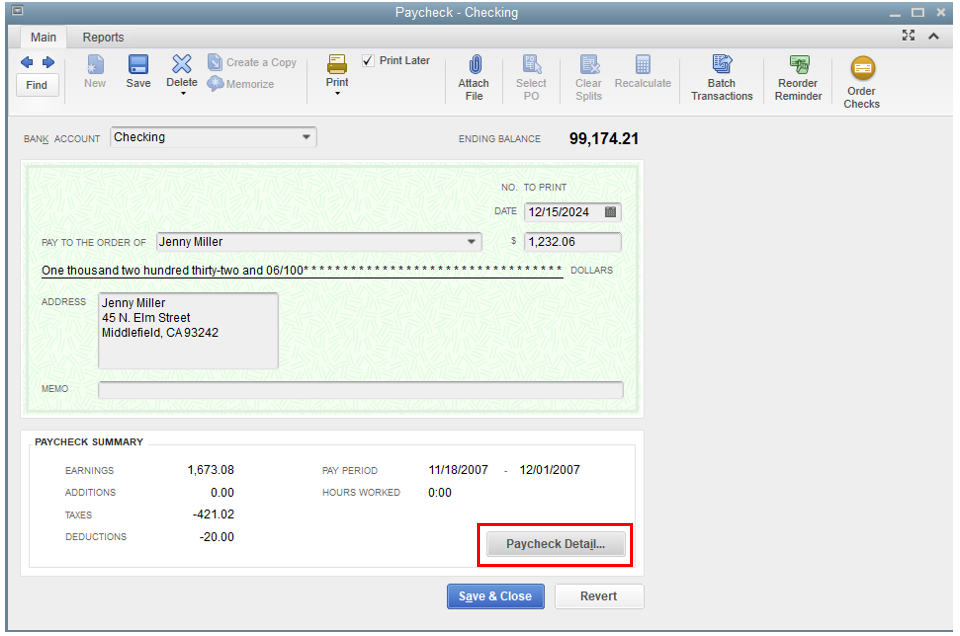Click into the Memo input field
The image size is (960, 636).
pos(360,389)
